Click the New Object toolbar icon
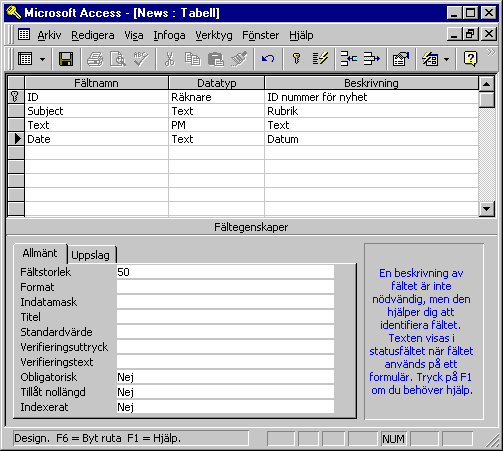Image resolution: width=503 pixels, height=451 pixels. (x=430, y=59)
